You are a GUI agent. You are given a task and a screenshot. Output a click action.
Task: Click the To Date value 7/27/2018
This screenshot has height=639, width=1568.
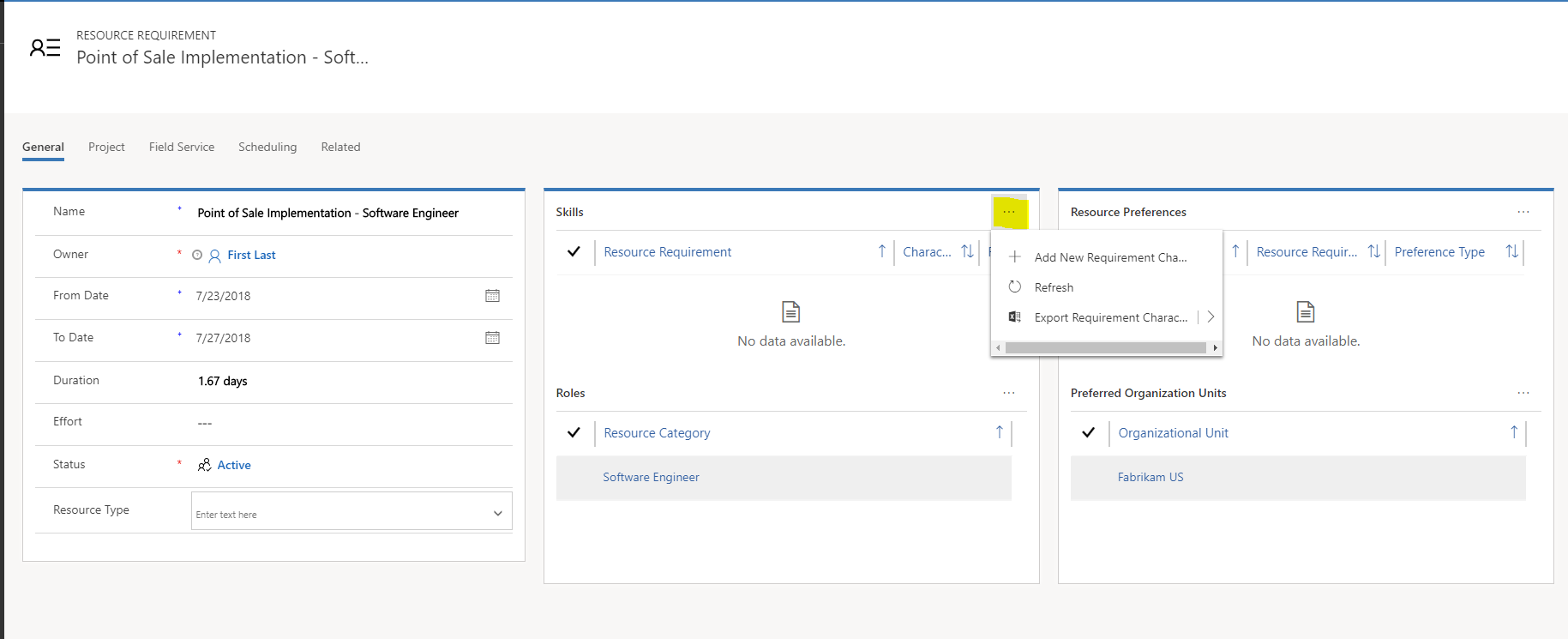click(x=223, y=338)
